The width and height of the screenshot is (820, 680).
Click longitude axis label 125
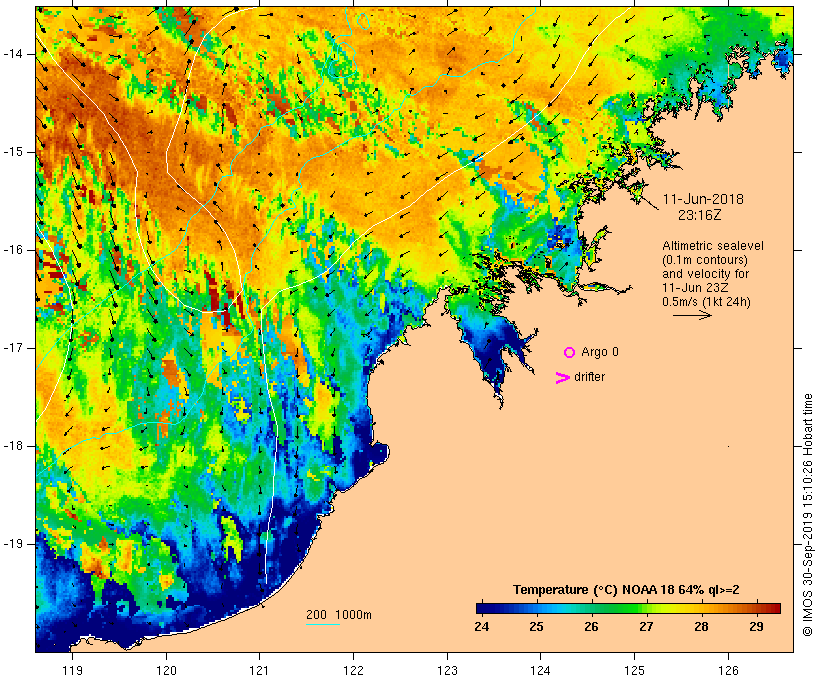(634, 671)
